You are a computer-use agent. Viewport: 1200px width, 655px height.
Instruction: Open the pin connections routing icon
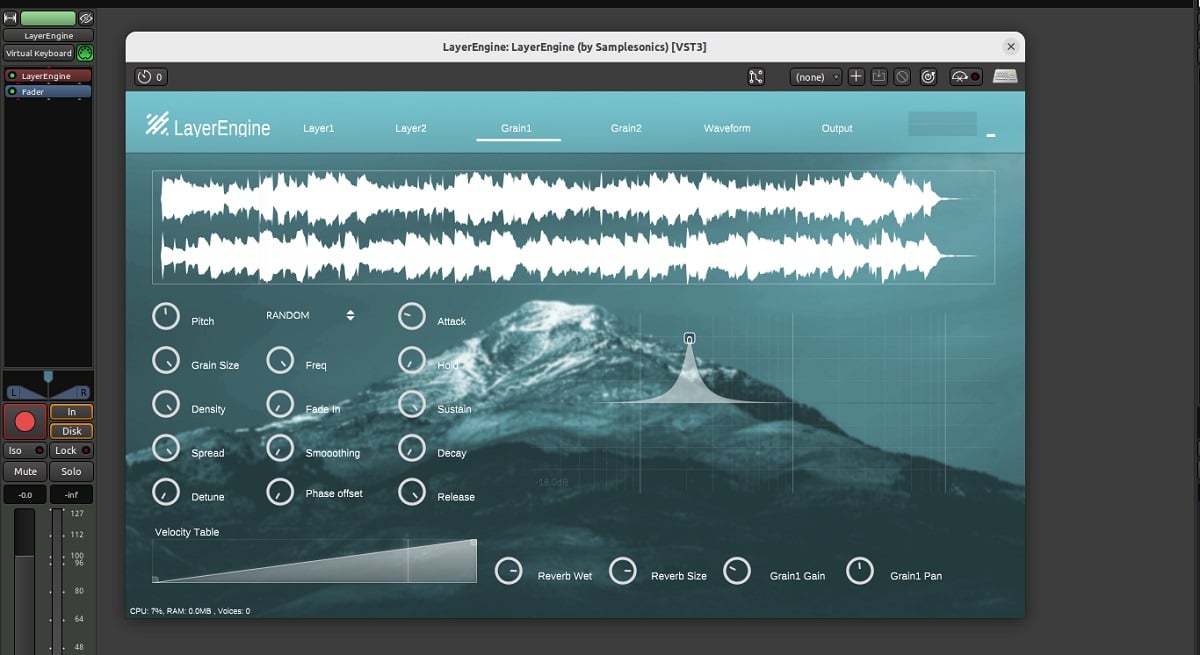[x=756, y=76]
